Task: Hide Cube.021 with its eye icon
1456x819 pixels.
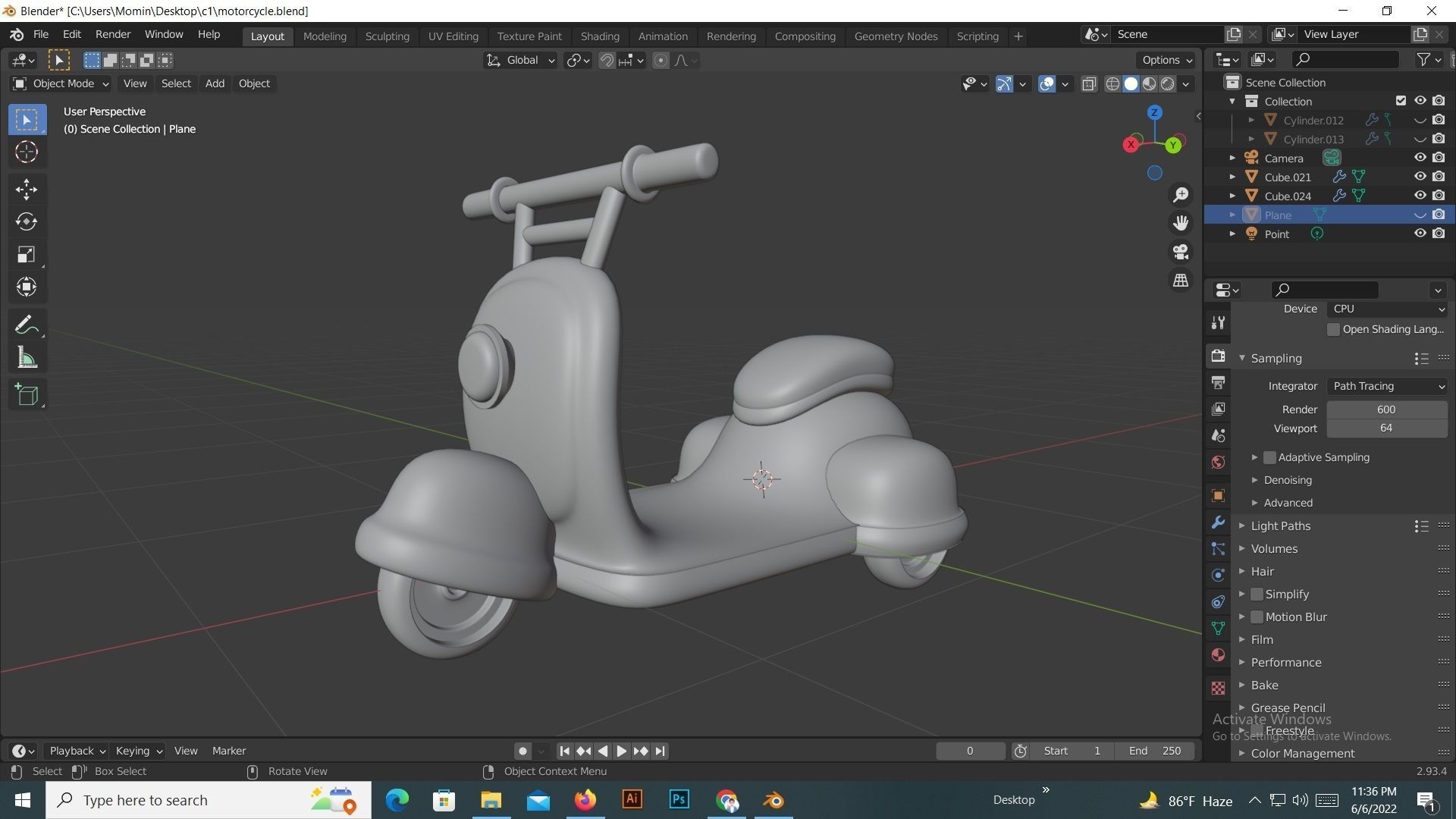Action: pyautogui.click(x=1420, y=177)
